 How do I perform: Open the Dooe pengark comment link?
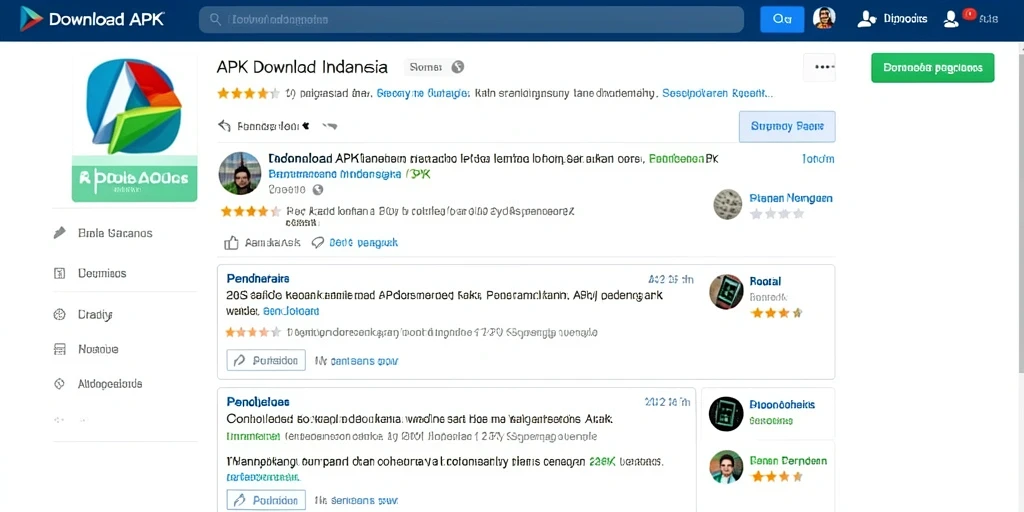[x=363, y=243]
